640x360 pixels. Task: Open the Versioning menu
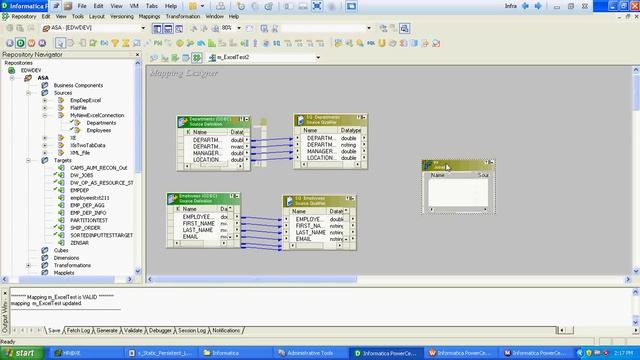coord(122,16)
